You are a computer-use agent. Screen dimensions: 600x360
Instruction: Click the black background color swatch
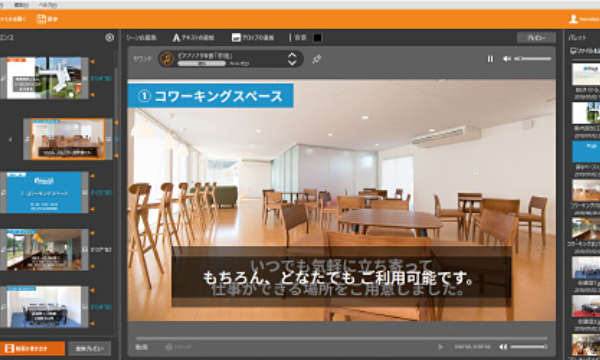[318, 37]
